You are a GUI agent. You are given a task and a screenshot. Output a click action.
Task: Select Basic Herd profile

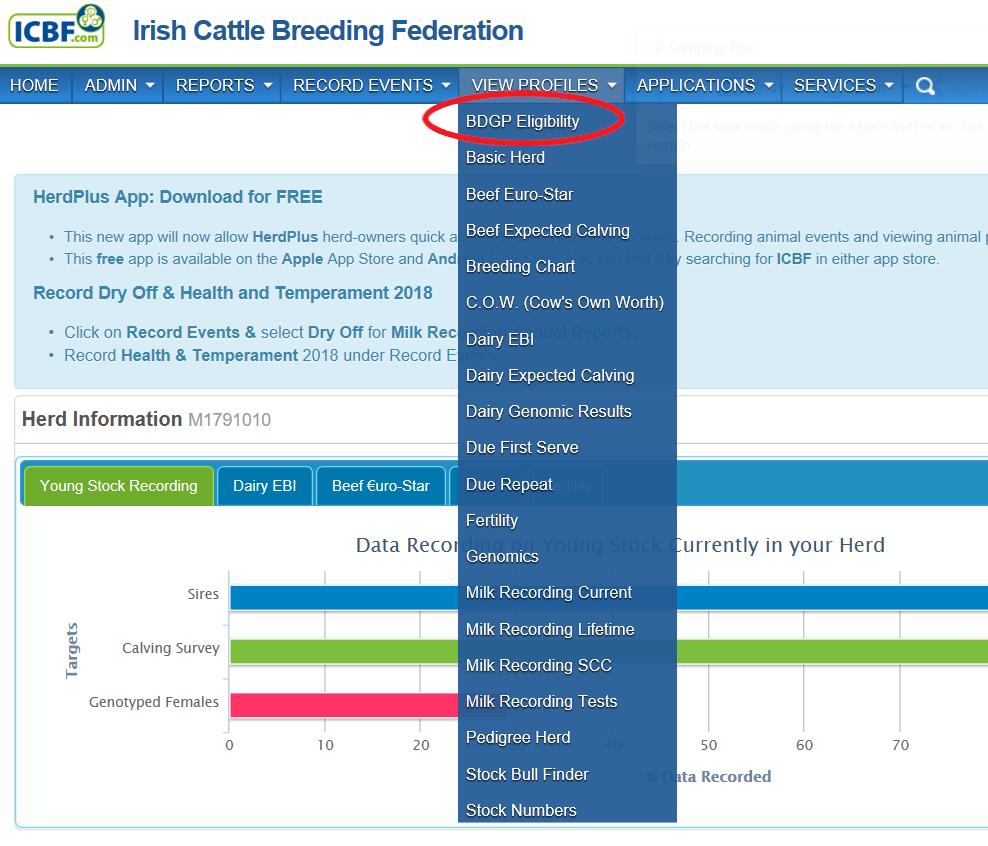pyautogui.click(x=505, y=157)
